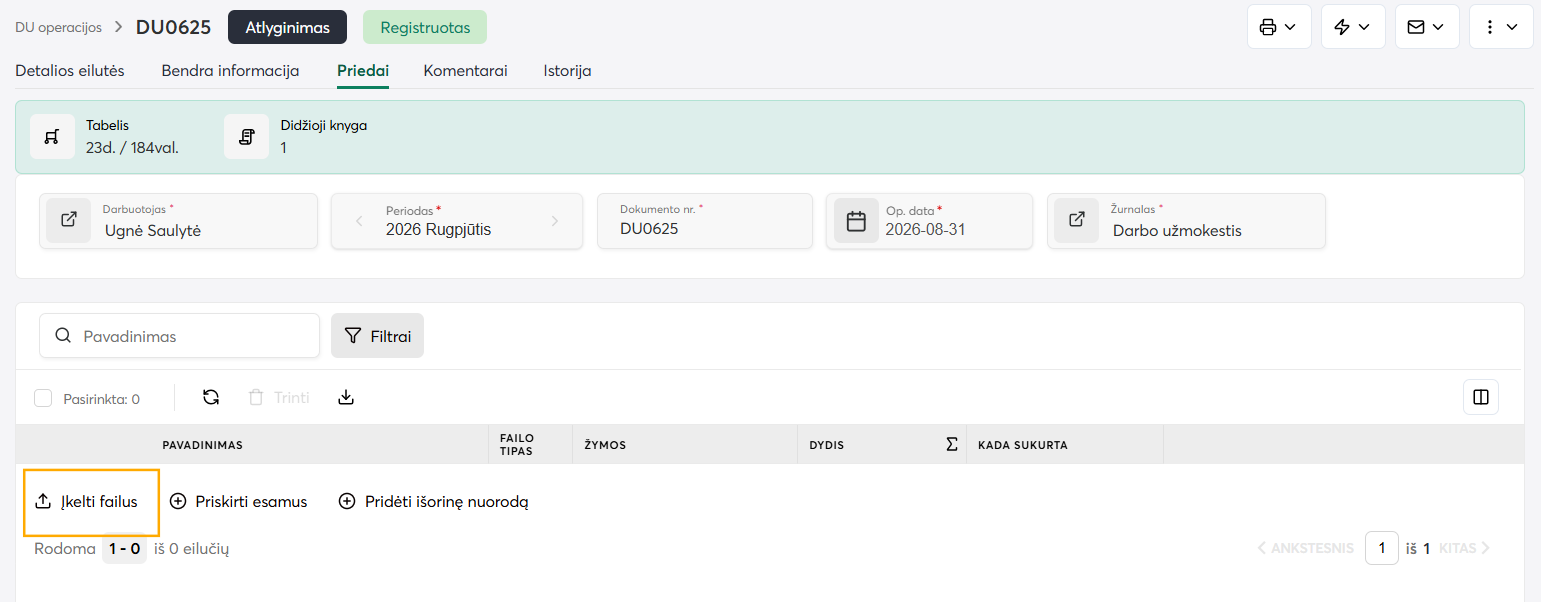Sort by Pavadinimas column header
Image resolution: width=1541 pixels, height=602 pixels.
[x=203, y=445]
